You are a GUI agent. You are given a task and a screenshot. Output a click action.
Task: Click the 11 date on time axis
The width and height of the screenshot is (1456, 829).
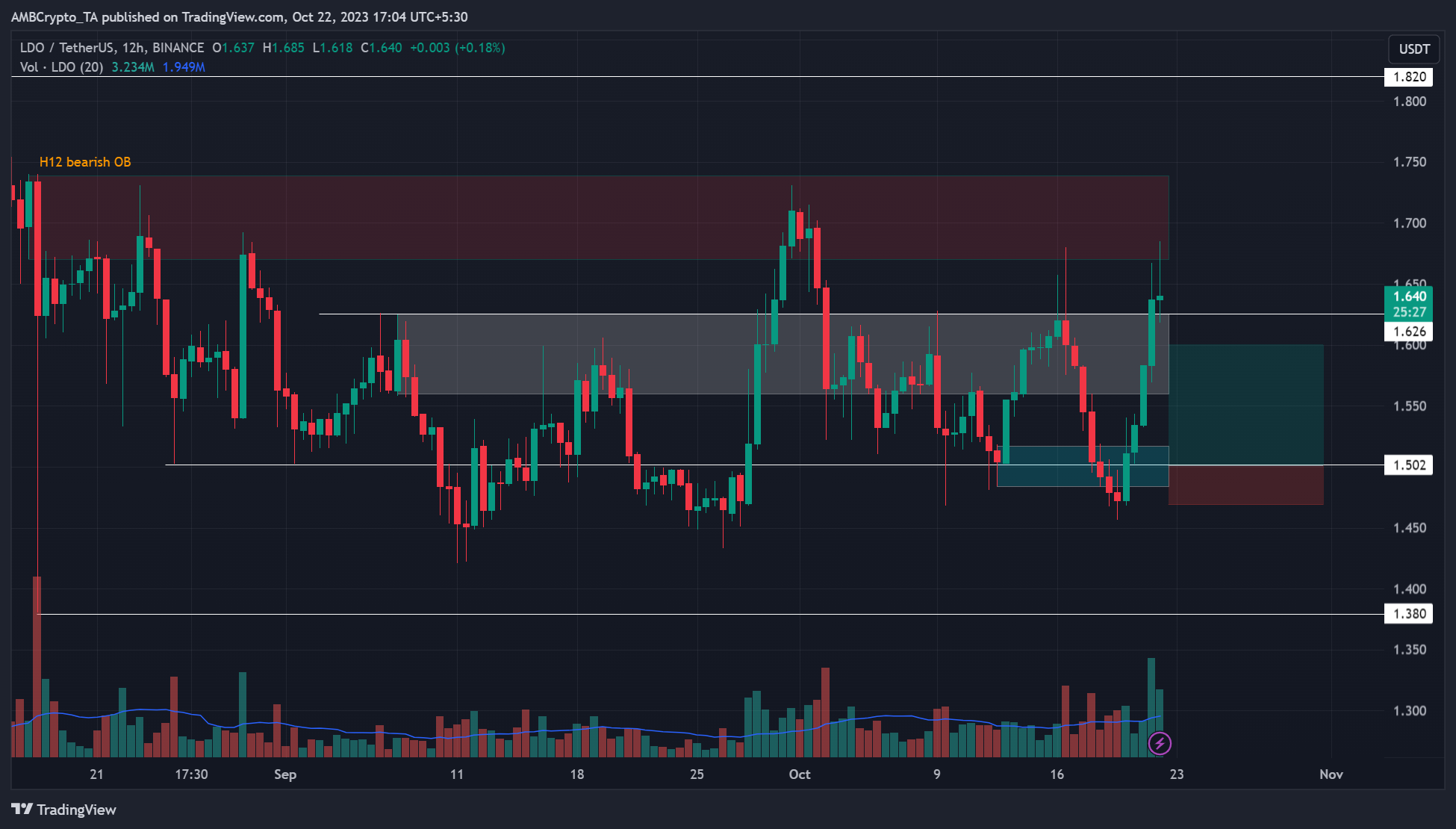coord(457,774)
